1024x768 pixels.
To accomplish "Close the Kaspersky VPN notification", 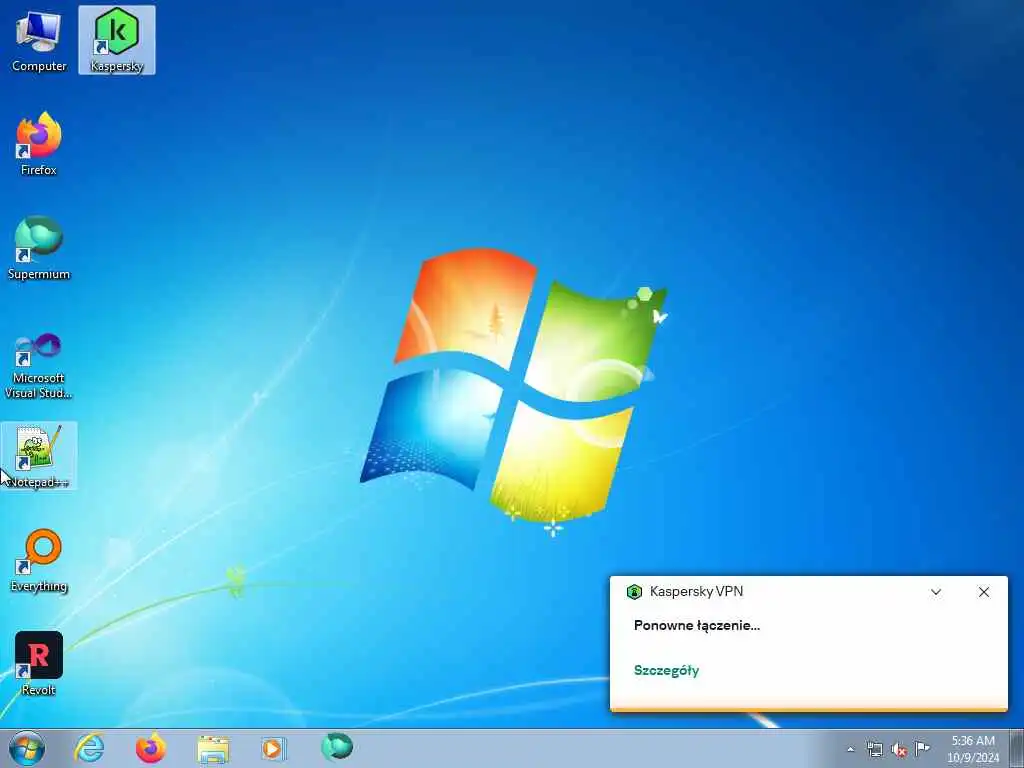I will point(984,592).
